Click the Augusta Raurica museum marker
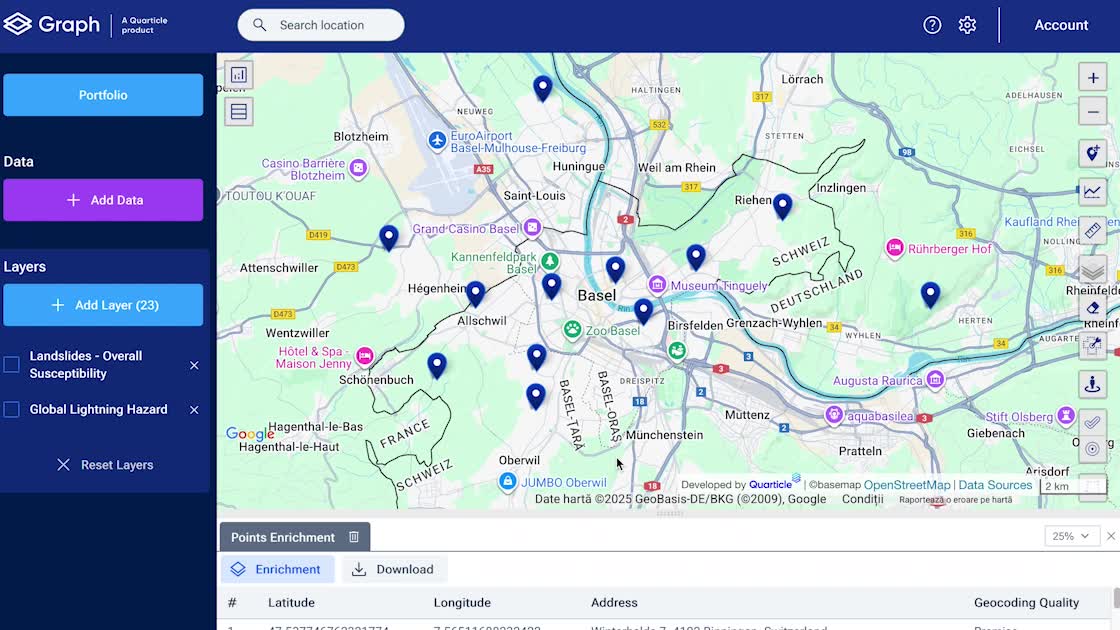The height and width of the screenshot is (630, 1120). click(x=935, y=379)
